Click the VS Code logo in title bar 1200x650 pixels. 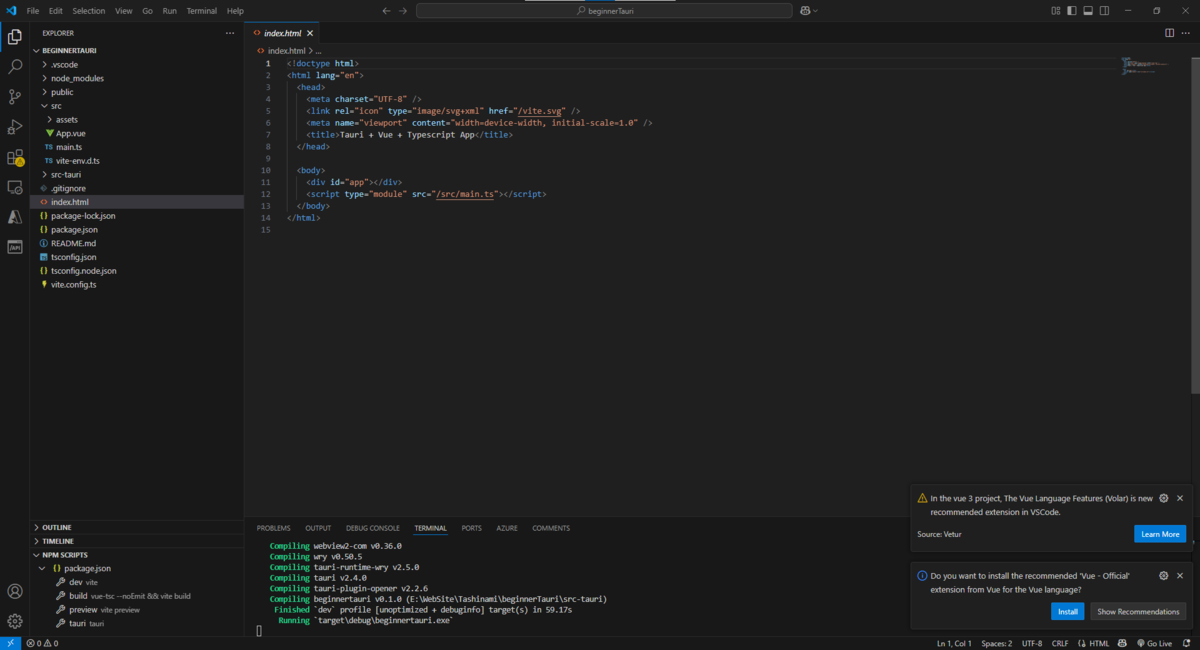tap(11, 11)
